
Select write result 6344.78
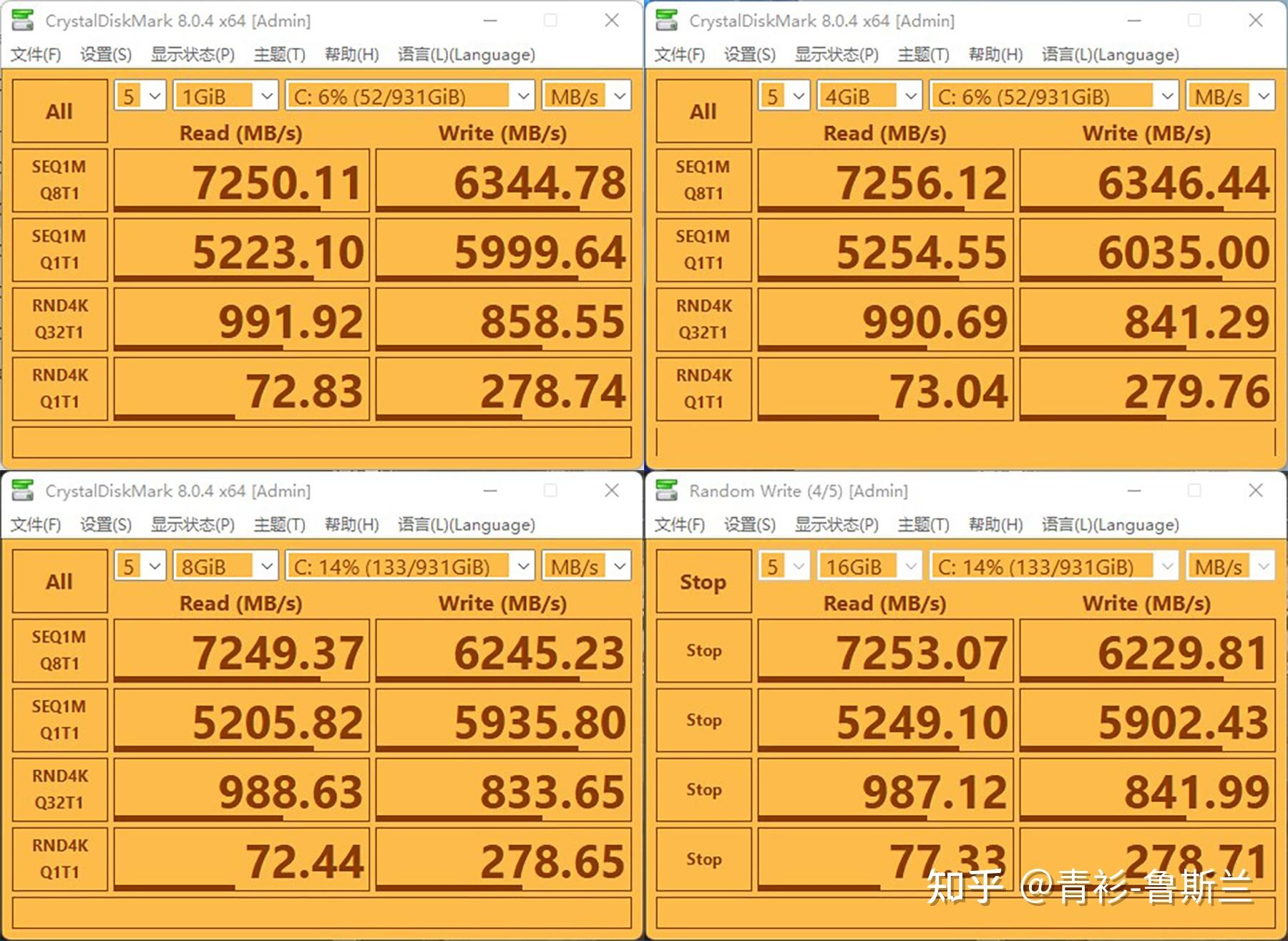pyautogui.click(x=504, y=180)
